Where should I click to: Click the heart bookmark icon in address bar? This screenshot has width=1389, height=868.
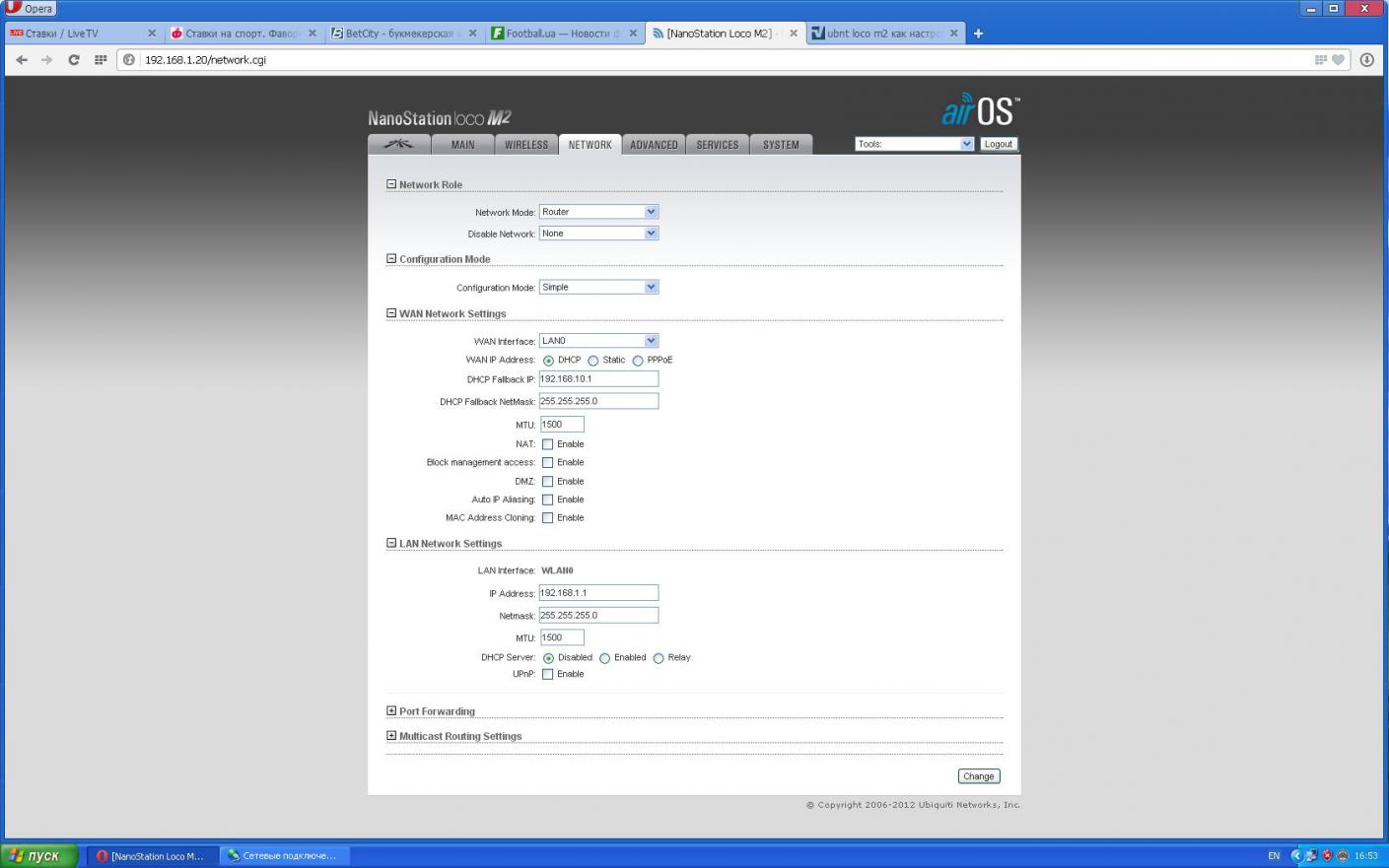[x=1338, y=60]
